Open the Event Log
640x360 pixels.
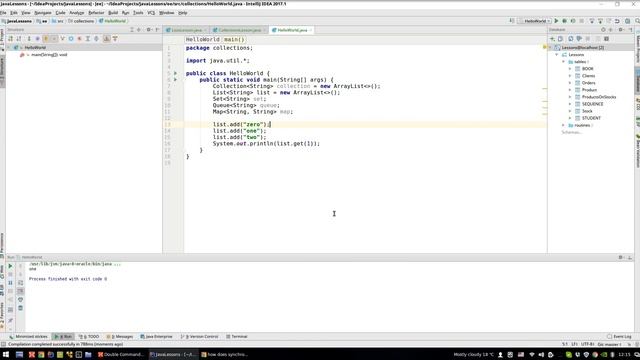[619, 337]
